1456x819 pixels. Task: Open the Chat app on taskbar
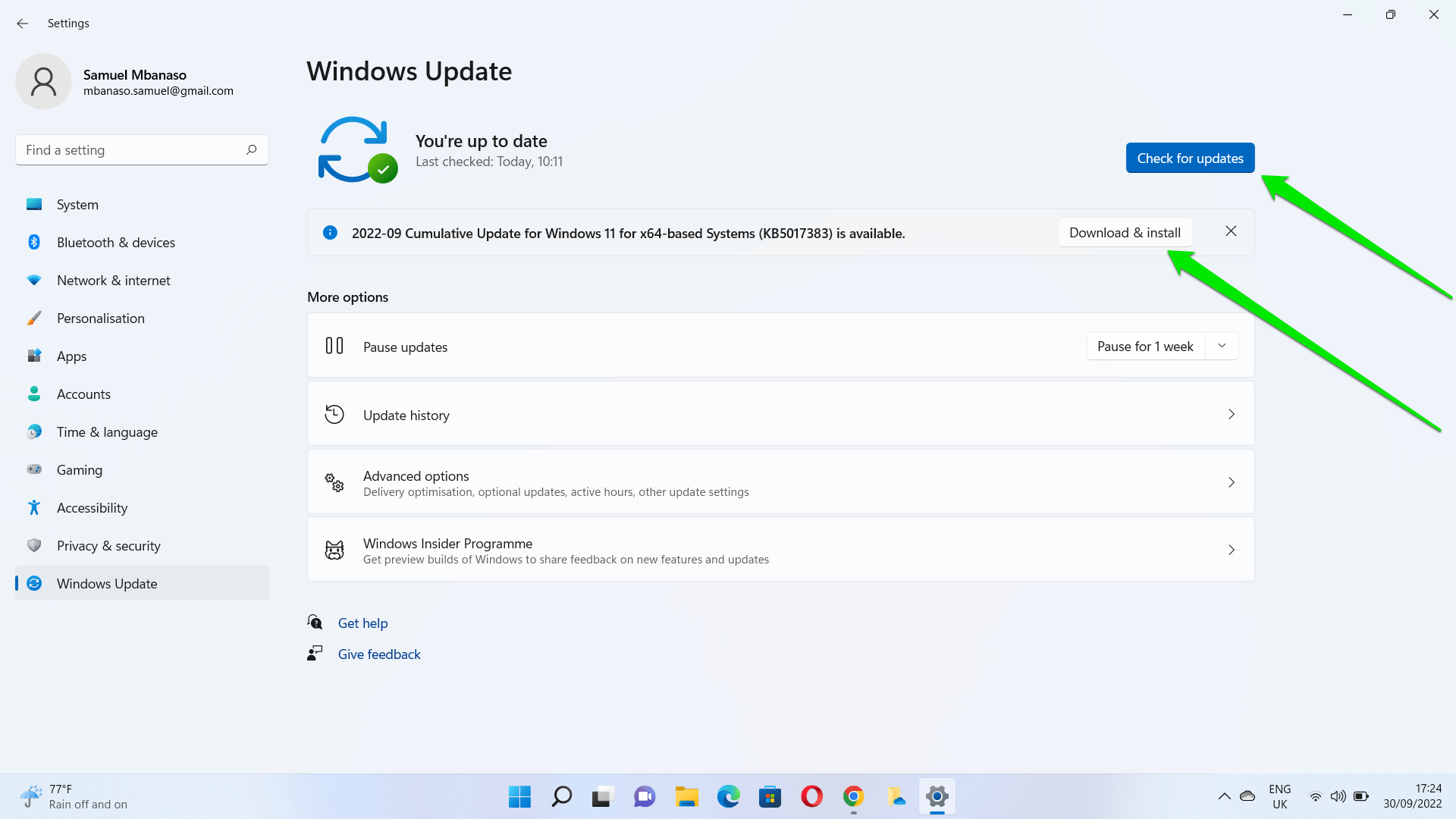point(645,796)
